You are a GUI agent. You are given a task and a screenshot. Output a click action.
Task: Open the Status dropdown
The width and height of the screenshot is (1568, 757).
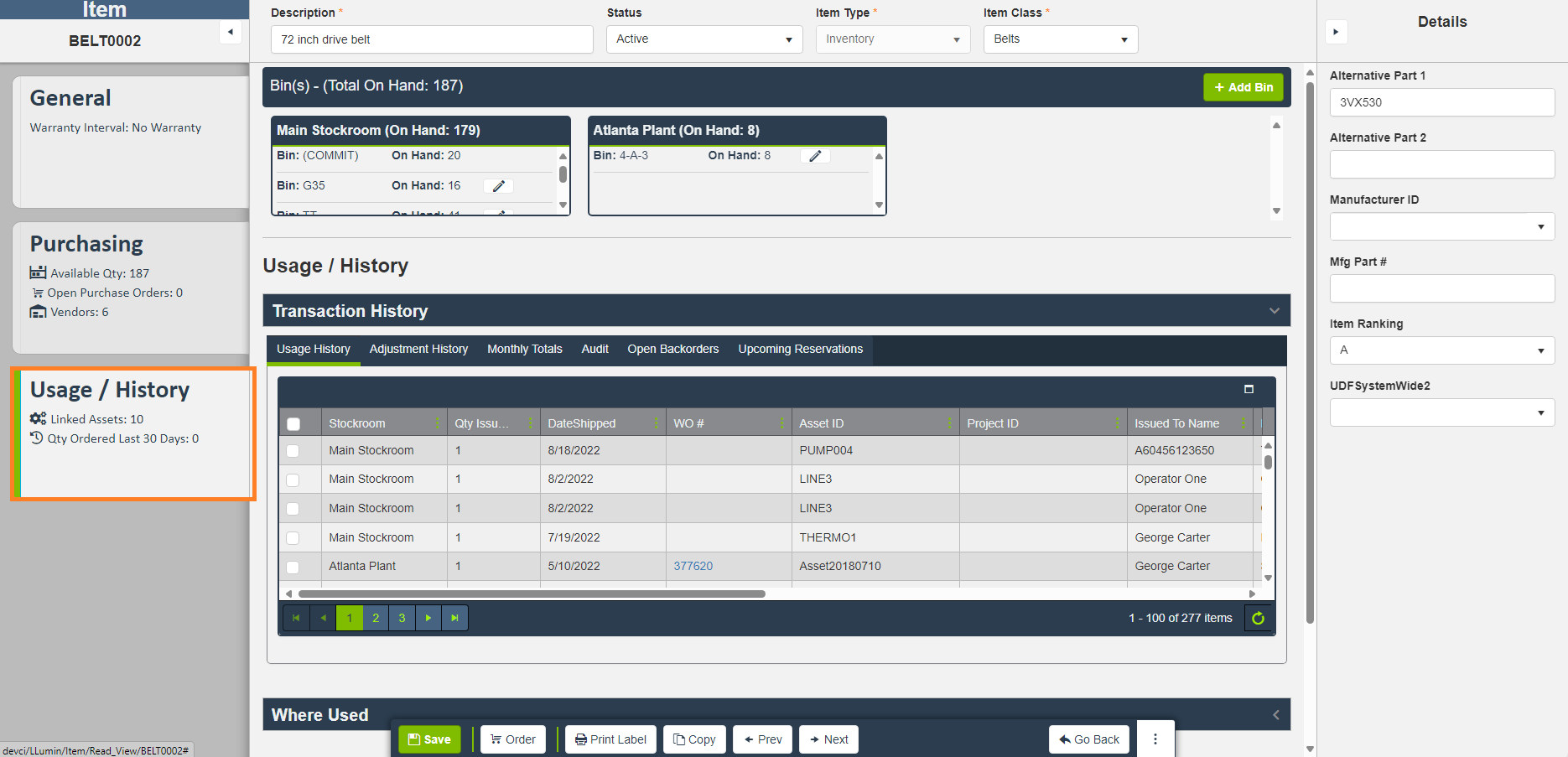tap(704, 39)
